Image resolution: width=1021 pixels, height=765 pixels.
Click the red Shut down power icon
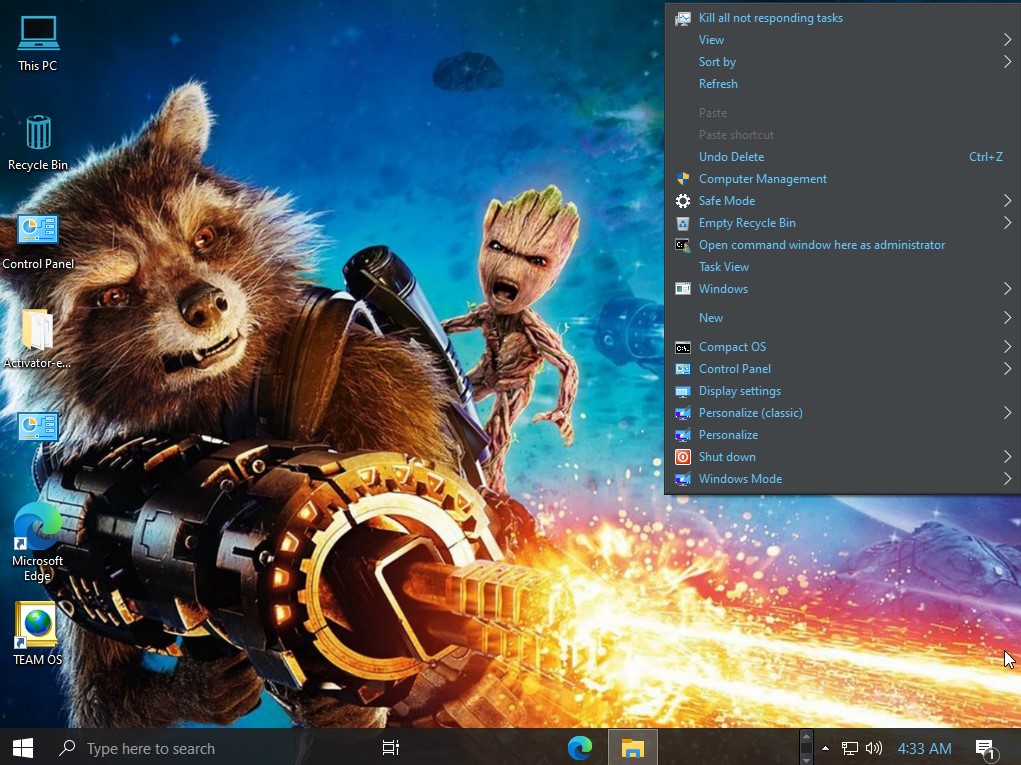click(682, 457)
